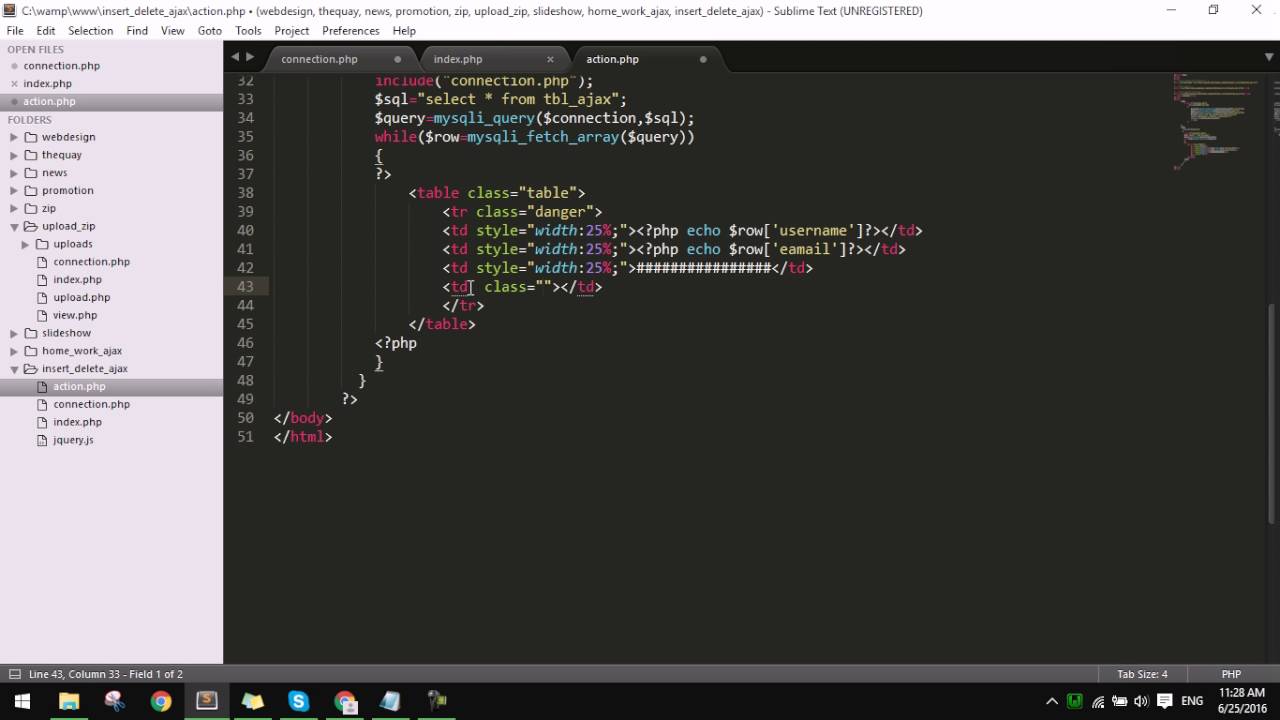Open the Find menu
The image size is (1280, 720).
point(137,31)
